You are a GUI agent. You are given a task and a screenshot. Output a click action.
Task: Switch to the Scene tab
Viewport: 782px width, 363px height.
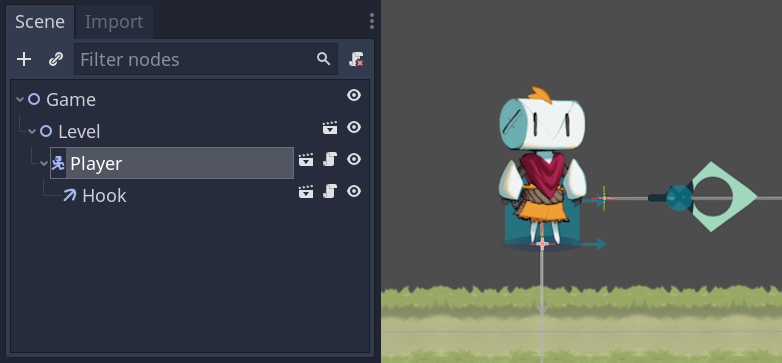coord(40,22)
